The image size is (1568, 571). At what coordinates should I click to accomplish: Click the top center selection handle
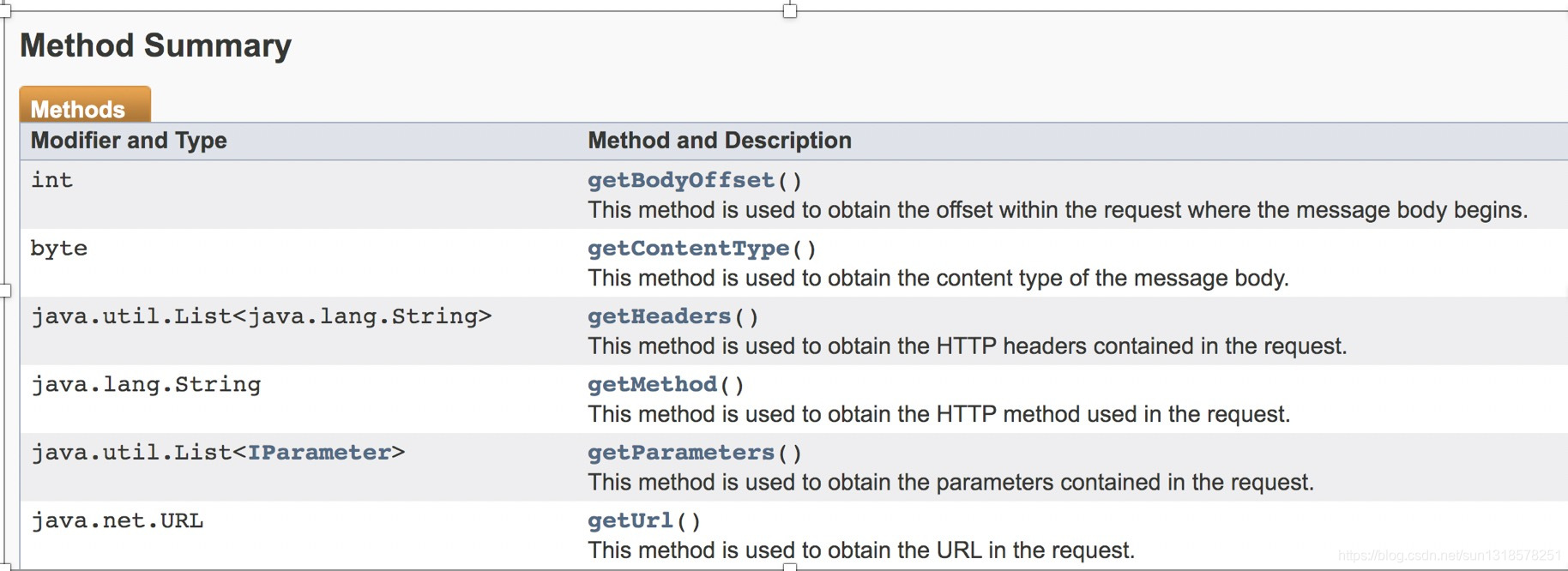click(x=790, y=10)
